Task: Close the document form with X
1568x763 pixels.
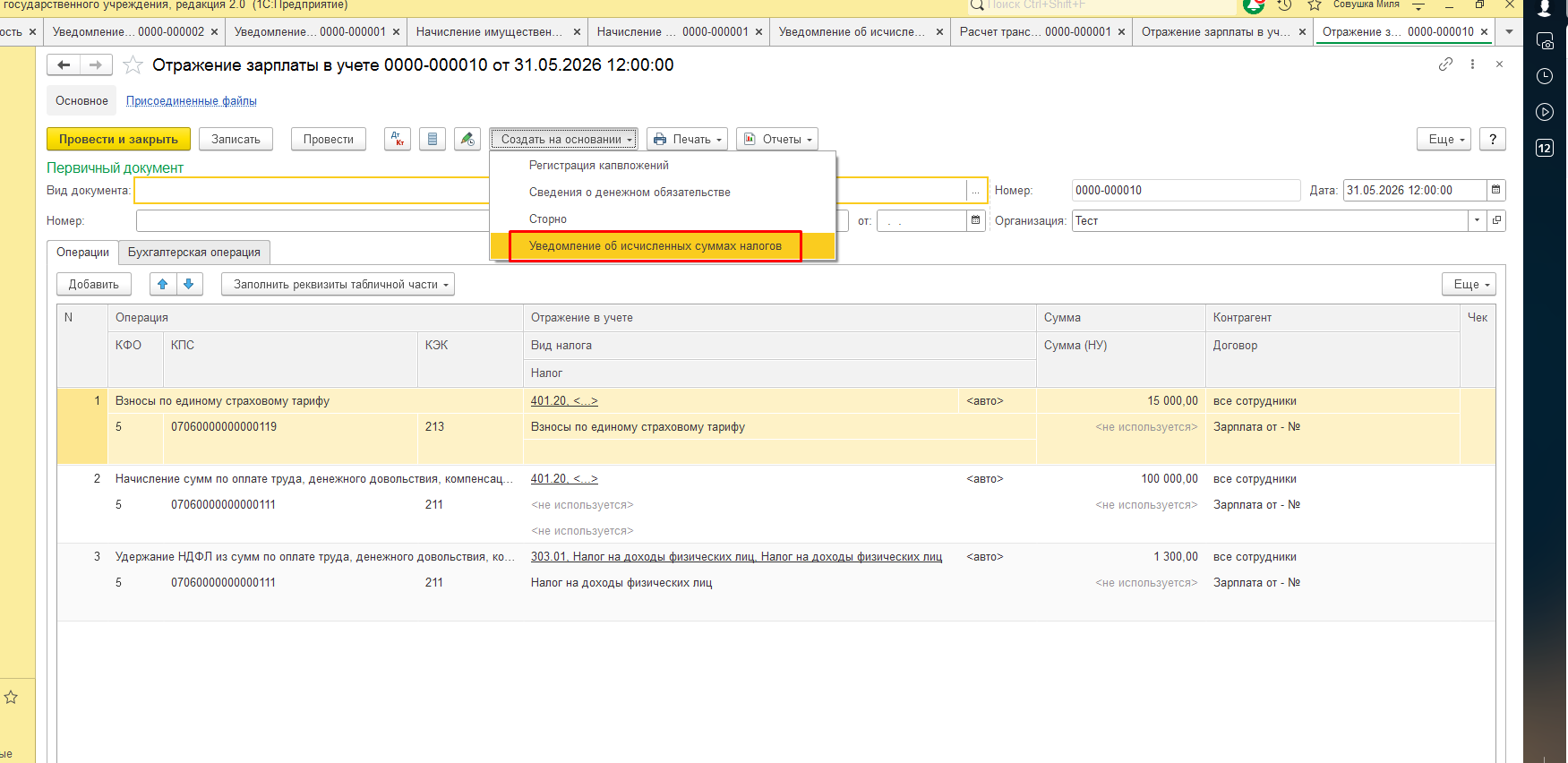Action: point(1499,64)
